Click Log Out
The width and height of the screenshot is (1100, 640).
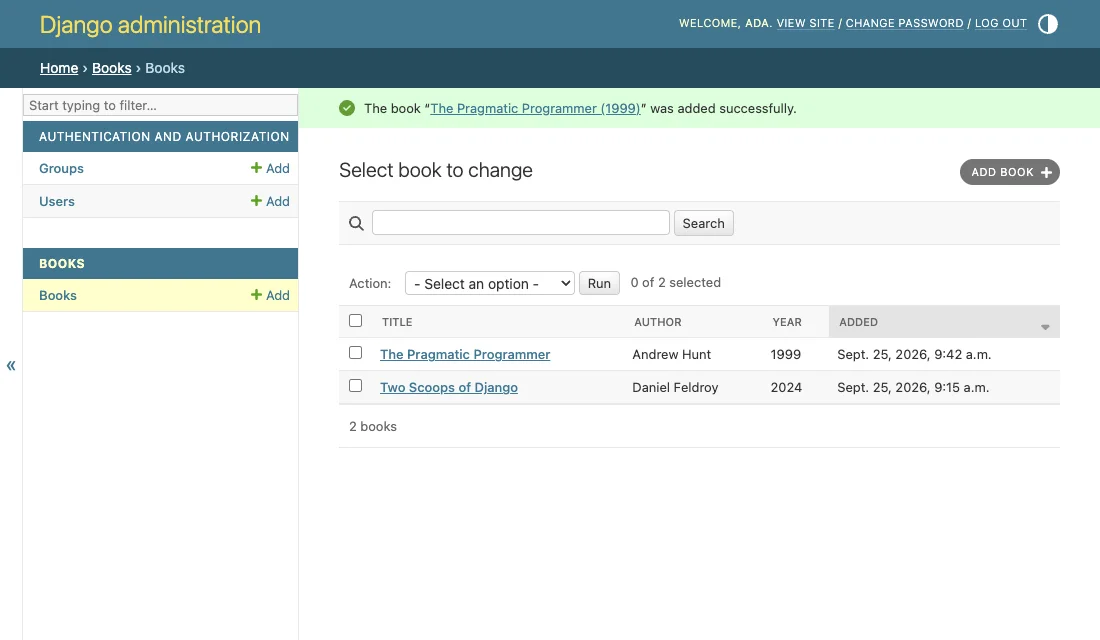click(x=1000, y=23)
